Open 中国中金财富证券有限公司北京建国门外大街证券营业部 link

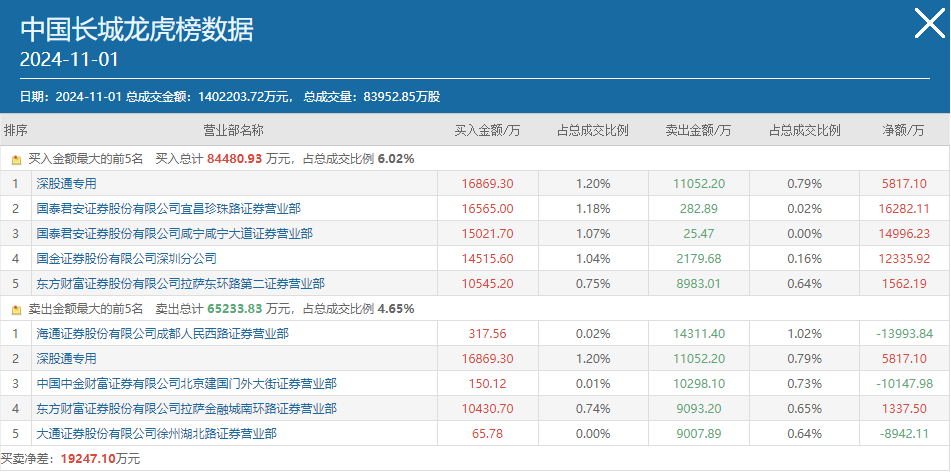[x=186, y=383]
